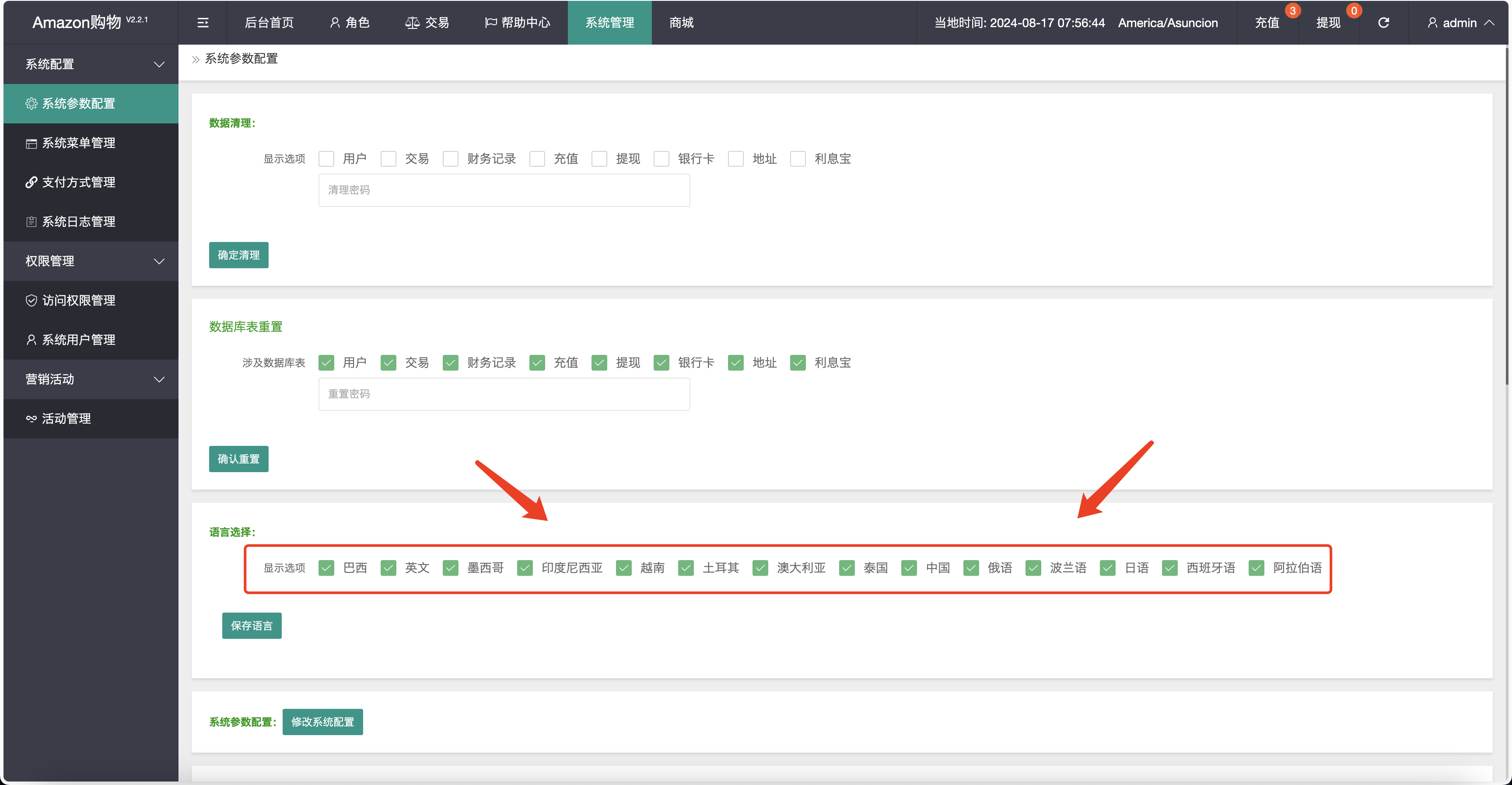Click the 支付方式管理 link icon
Screen dimensions: 1512x785
pos(31,182)
